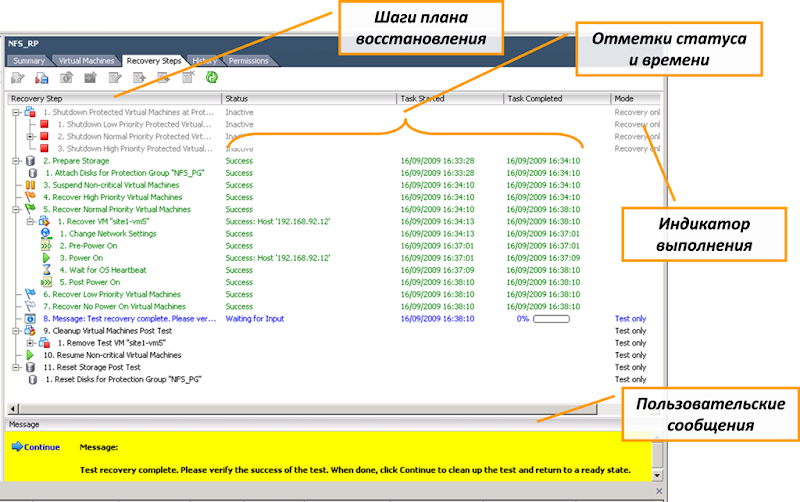Image resolution: width=800 pixels, height=502 pixels.
Task: Click the pause icon of Suspend Non-critical VMs
Action: (x=30, y=185)
